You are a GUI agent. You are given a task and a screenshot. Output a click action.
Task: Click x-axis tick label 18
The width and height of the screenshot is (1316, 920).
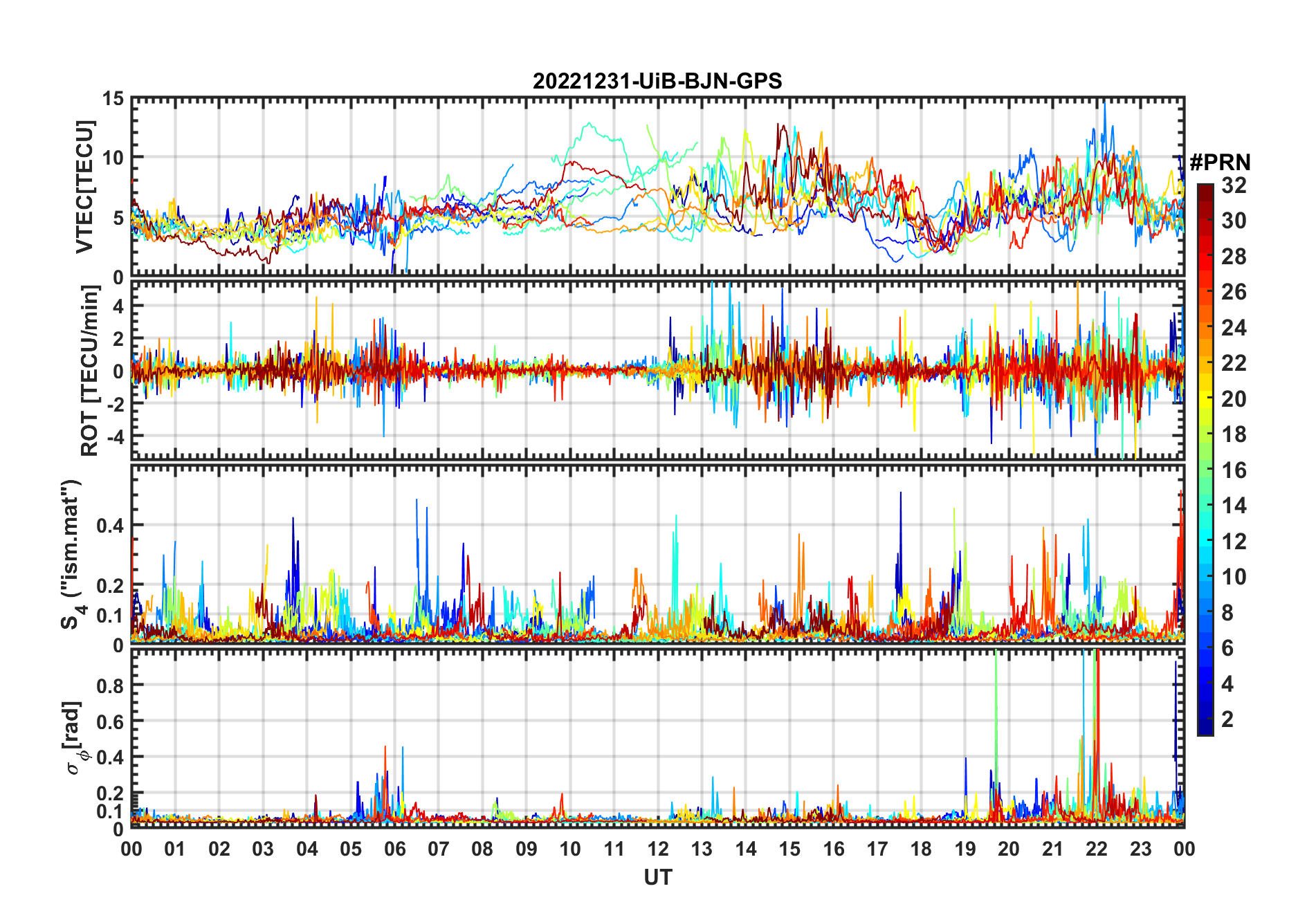[x=921, y=849]
